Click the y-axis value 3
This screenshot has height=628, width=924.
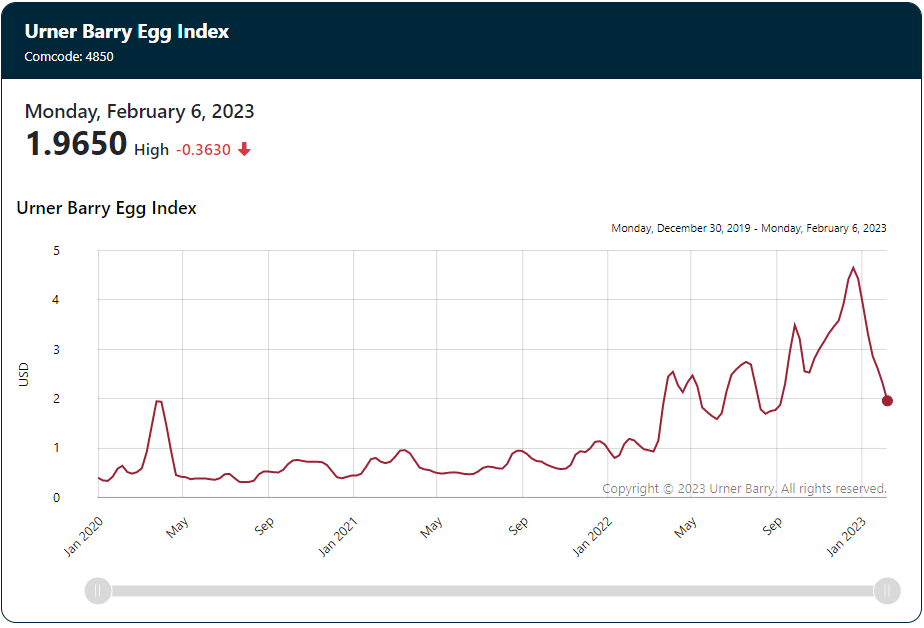(x=57, y=350)
